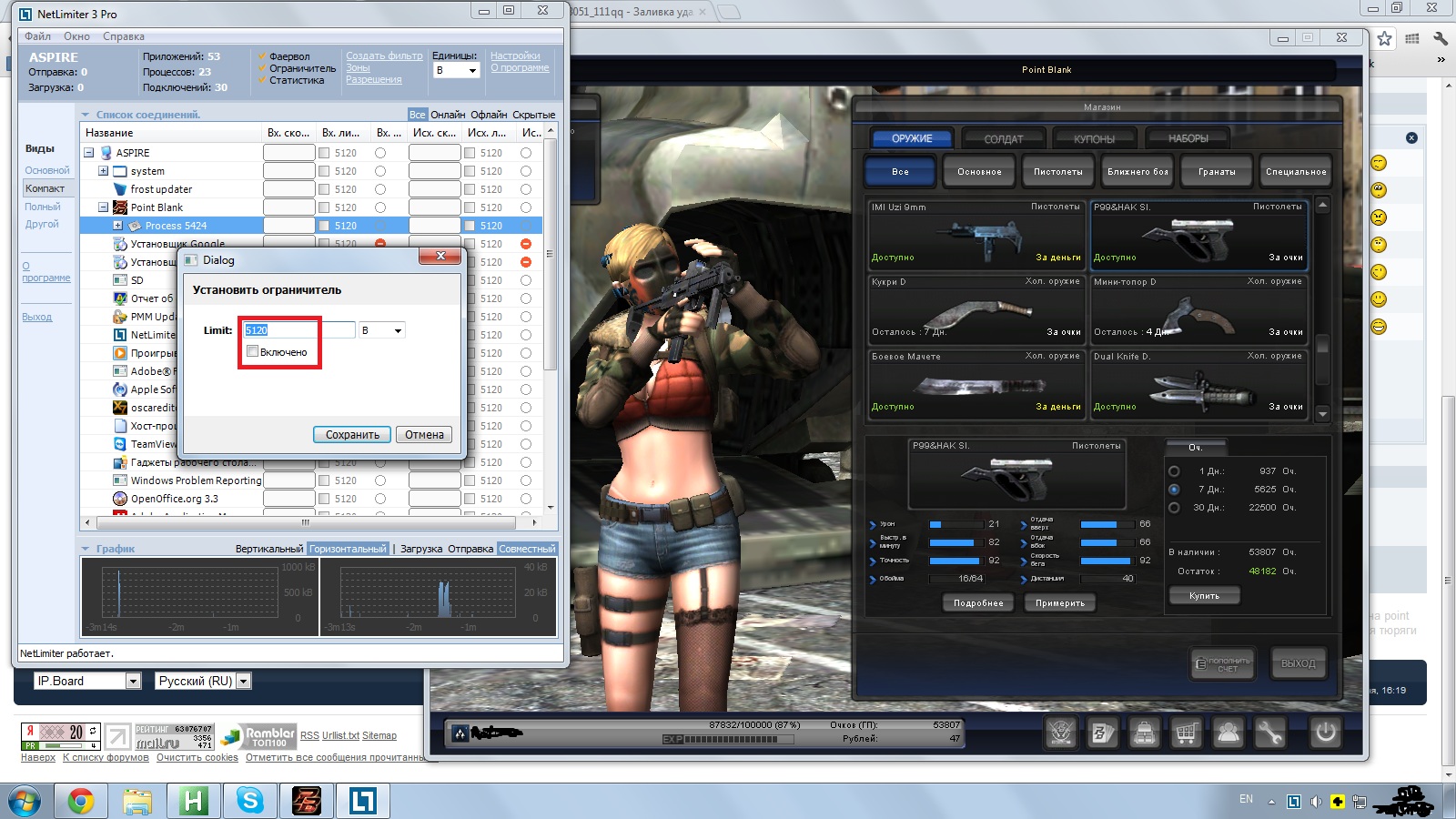Open the Создать фильтр link
Image resolution: width=1456 pixels, height=819 pixels.
(x=384, y=56)
